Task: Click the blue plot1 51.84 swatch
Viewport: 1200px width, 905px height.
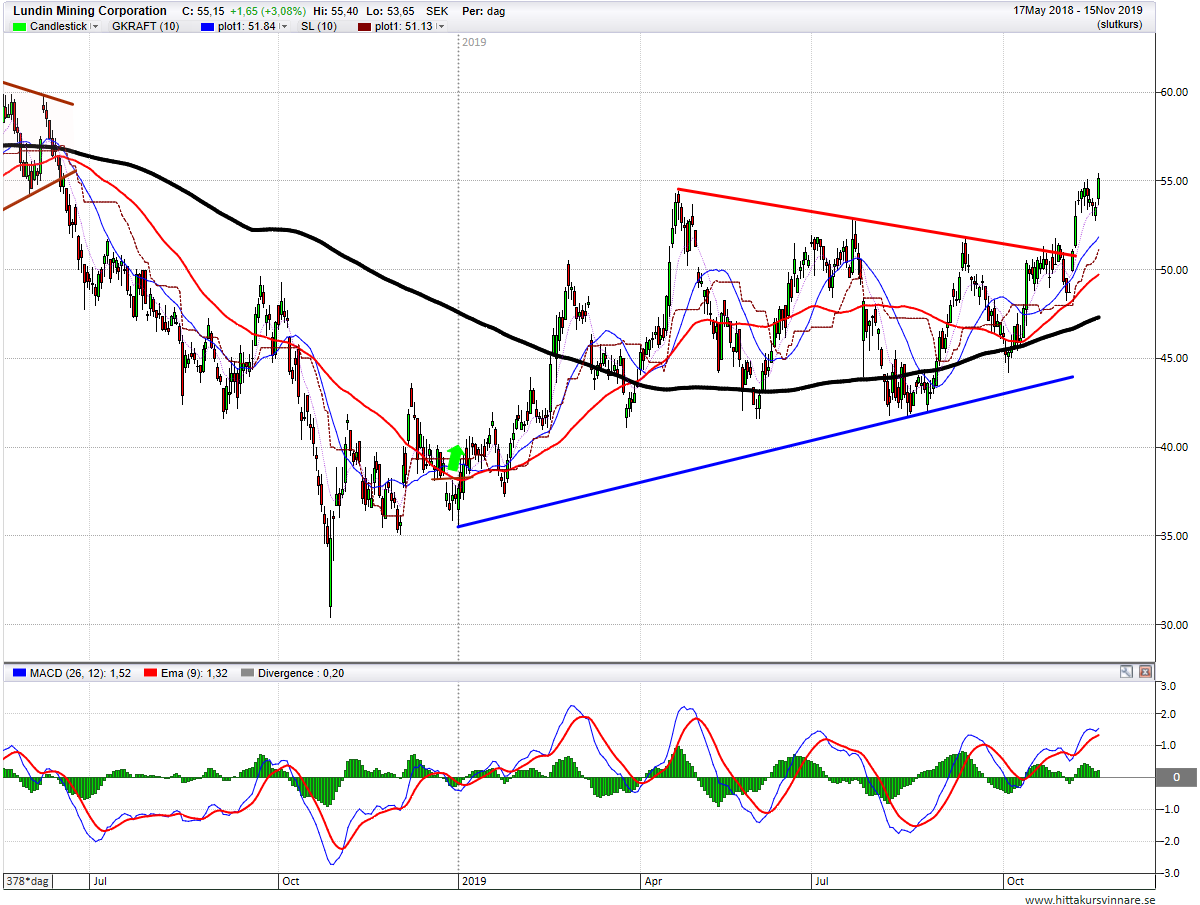Action: coord(206,26)
